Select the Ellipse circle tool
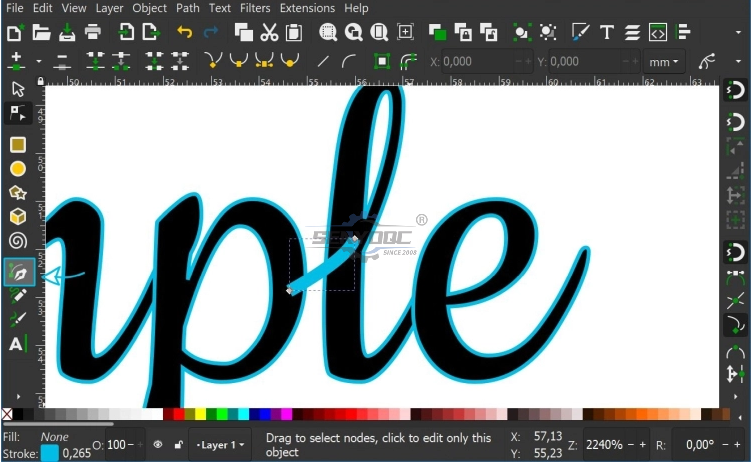This screenshot has height=462, width=752. [x=18, y=168]
